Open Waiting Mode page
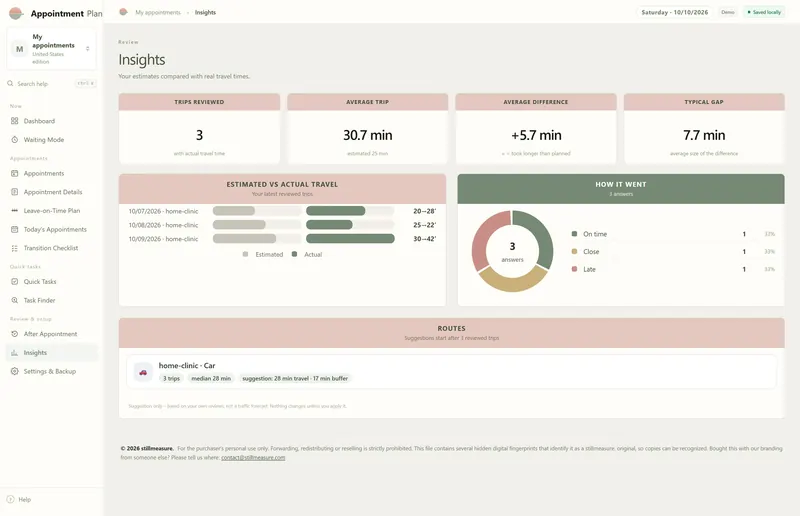 51,139
